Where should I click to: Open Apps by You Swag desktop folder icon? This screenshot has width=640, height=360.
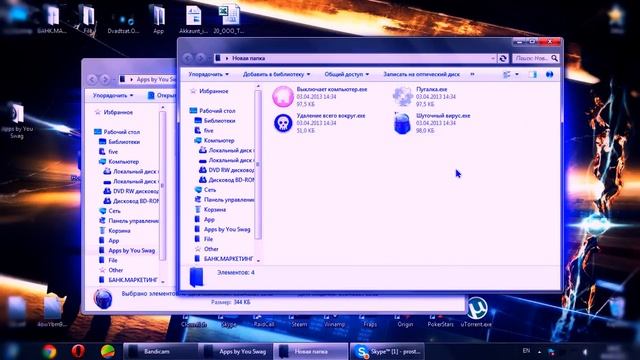point(16,120)
